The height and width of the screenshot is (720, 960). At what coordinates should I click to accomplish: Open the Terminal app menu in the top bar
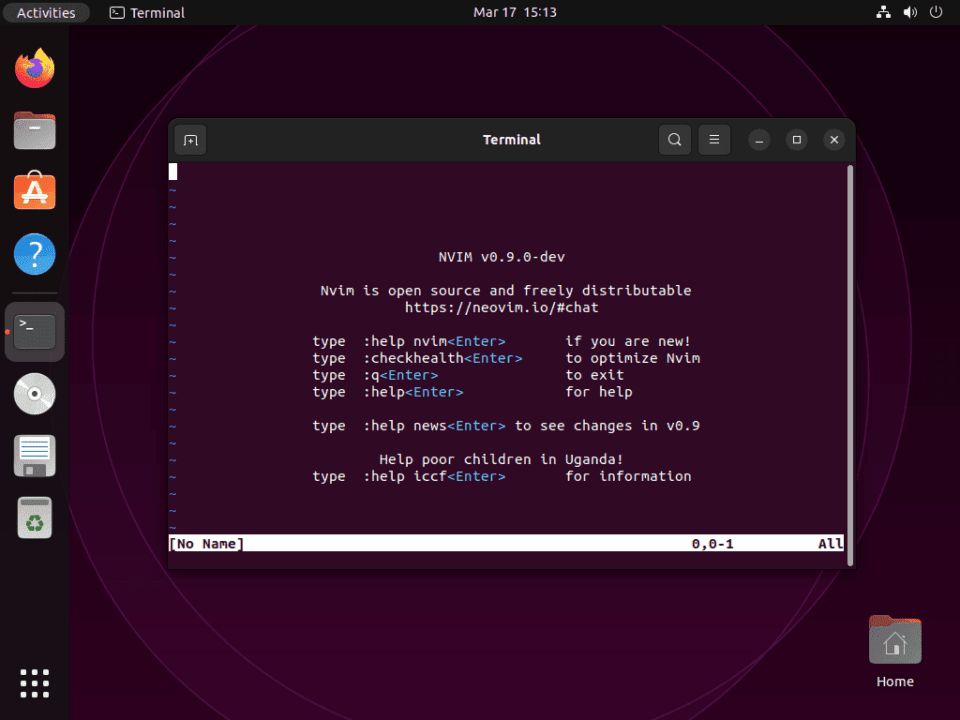tap(146, 12)
